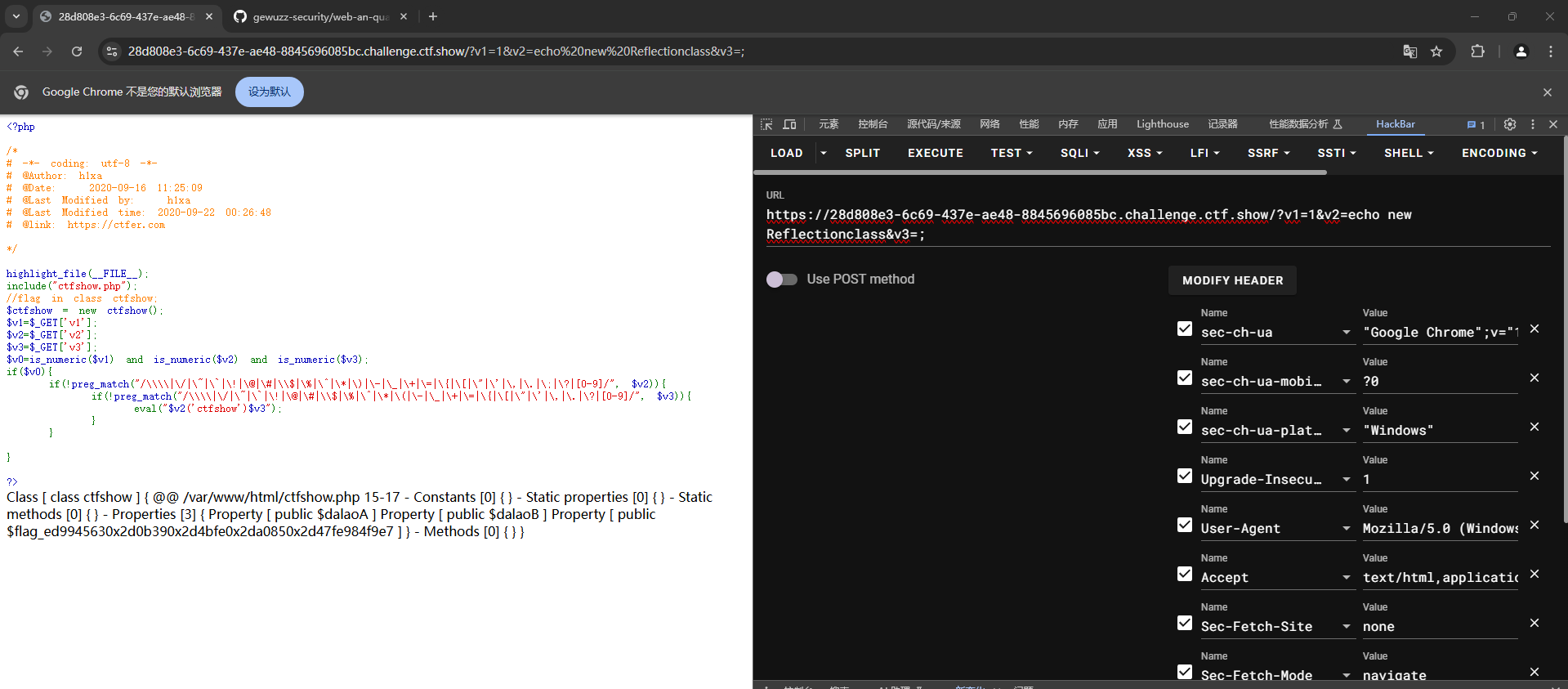Open the DevTools more options menu

[x=1532, y=124]
